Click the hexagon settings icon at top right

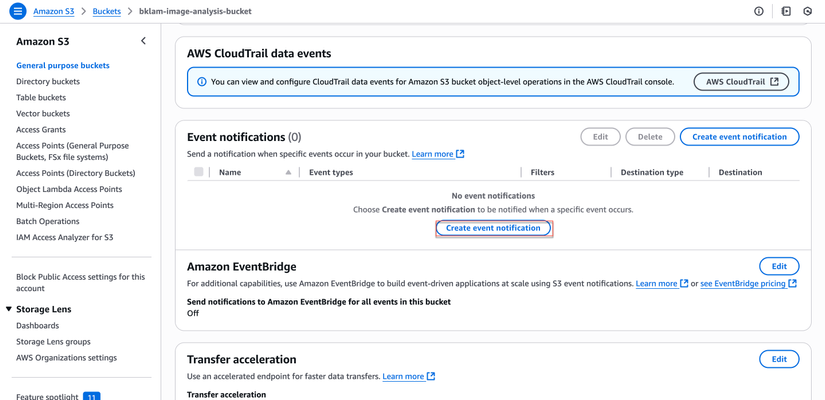pyautogui.click(x=808, y=11)
